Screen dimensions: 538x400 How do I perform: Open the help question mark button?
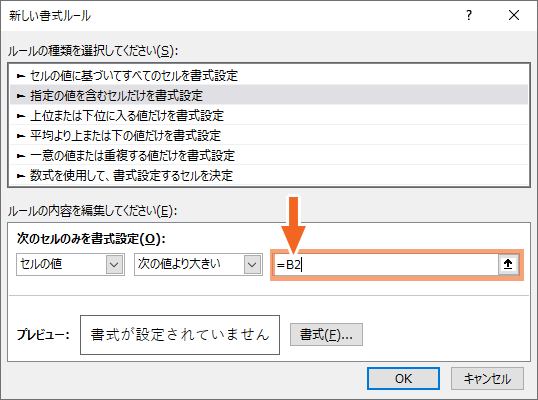[469, 15]
